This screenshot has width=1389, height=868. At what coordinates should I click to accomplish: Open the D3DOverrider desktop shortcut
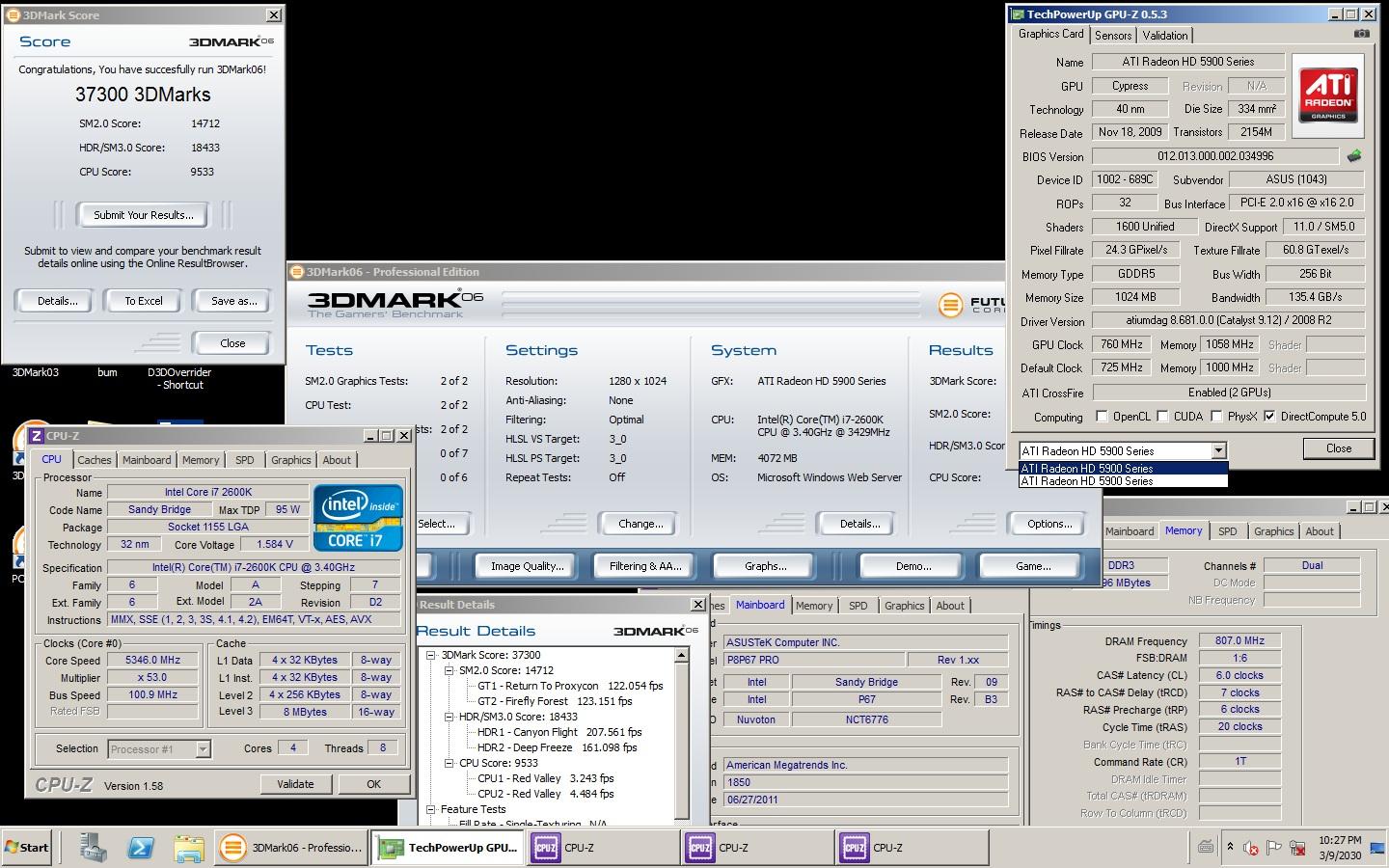pyautogui.click(x=179, y=378)
